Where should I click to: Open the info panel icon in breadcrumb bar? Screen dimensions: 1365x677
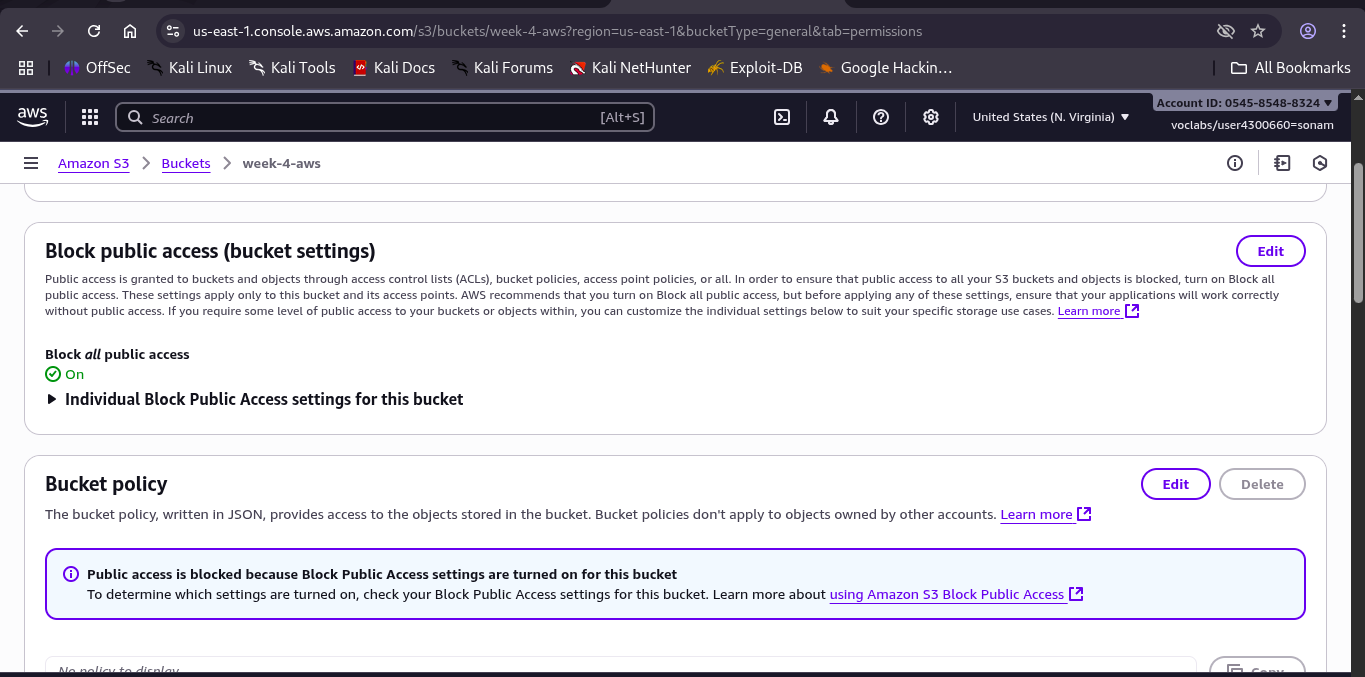1235,163
